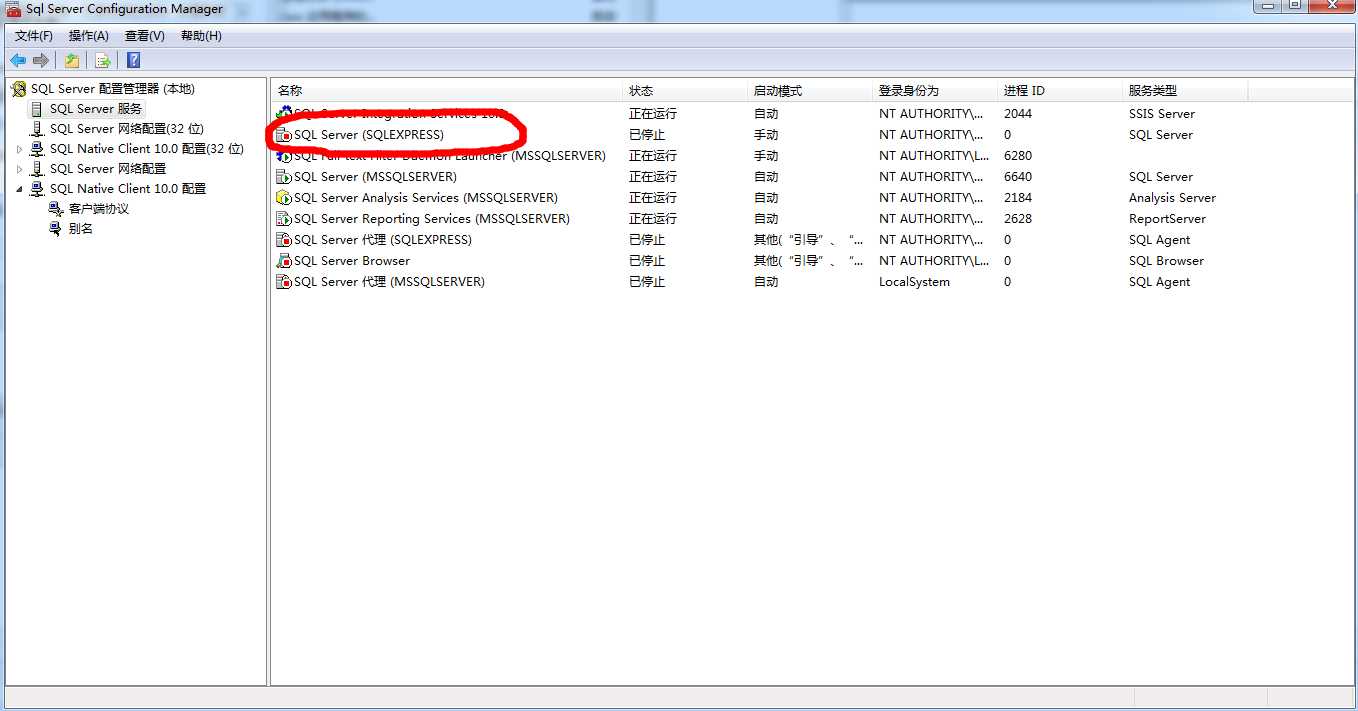Sort by the 服务类型 column header
The height and width of the screenshot is (711, 1358).
tap(1185, 91)
